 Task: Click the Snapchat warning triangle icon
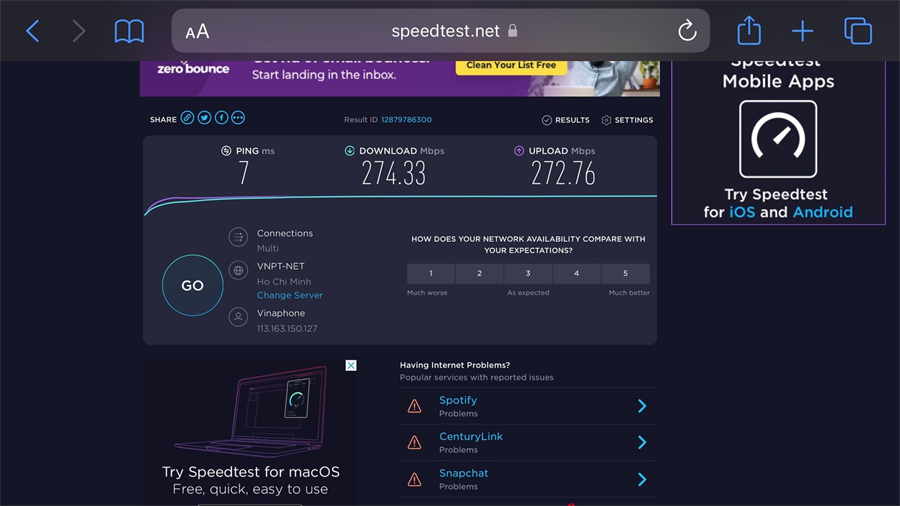point(414,479)
